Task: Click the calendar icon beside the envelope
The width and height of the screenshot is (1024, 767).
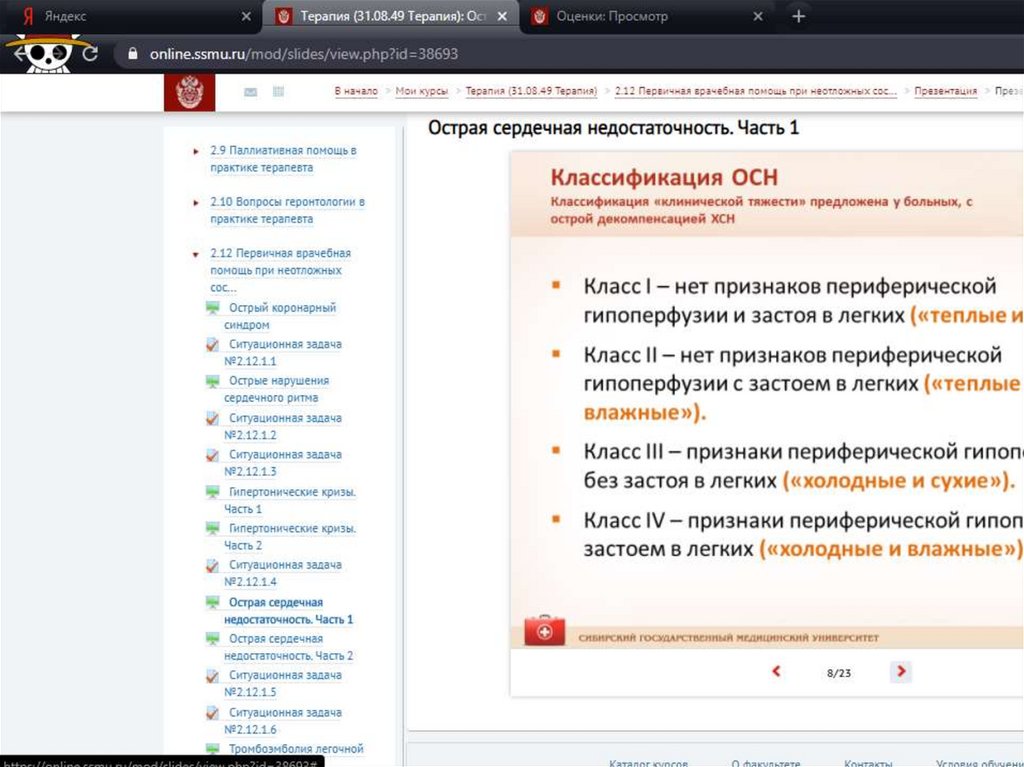Action: (279, 92)
